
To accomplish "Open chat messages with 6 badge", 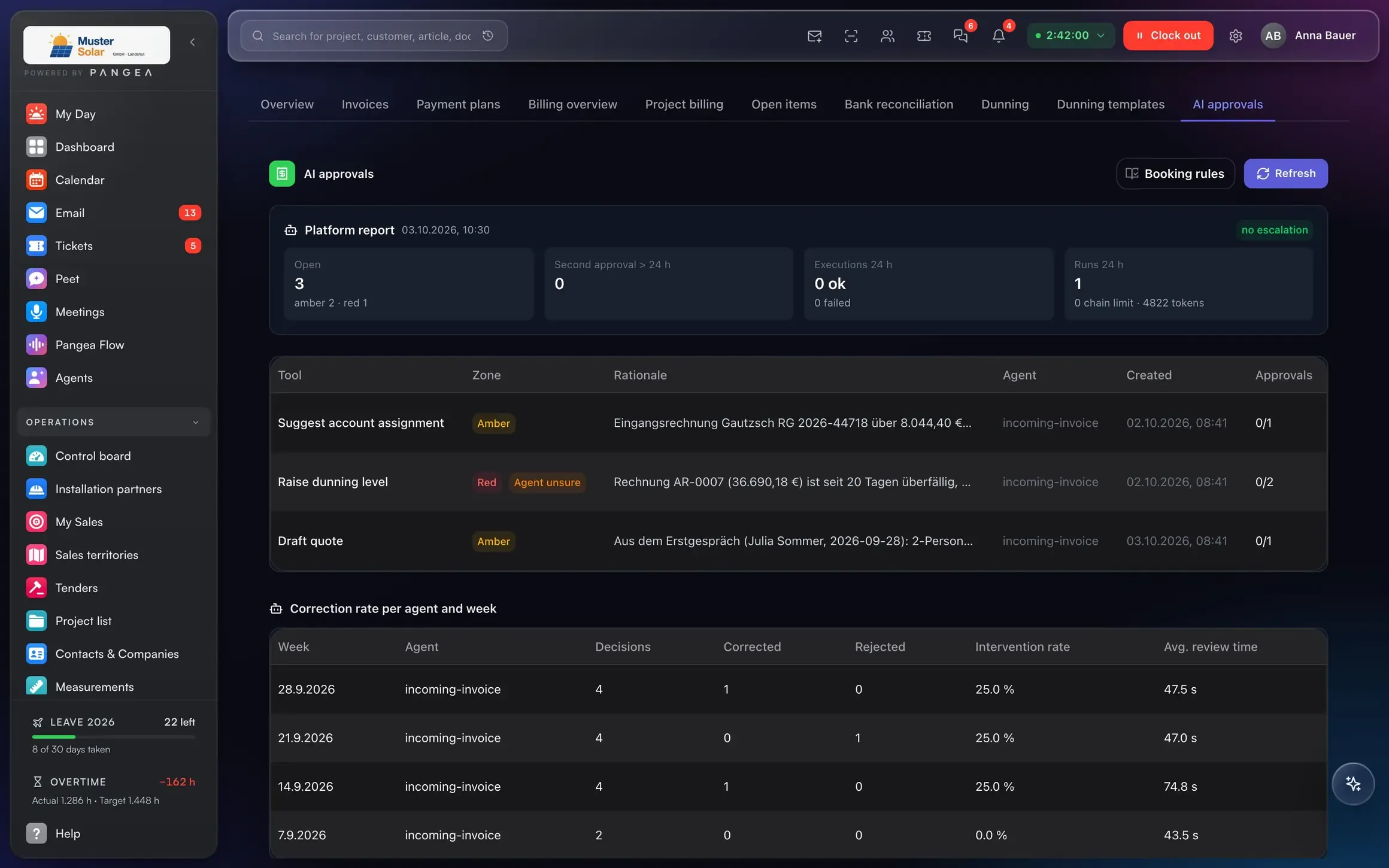I will 961,36.
